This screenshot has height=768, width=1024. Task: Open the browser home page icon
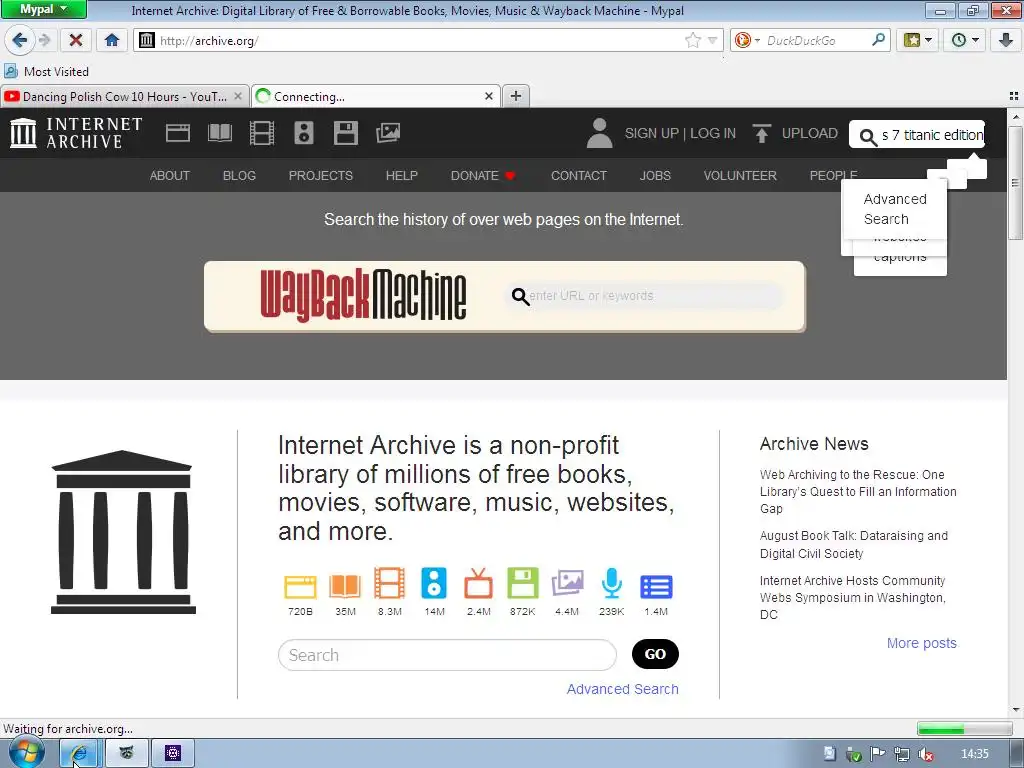pos(112,40)
